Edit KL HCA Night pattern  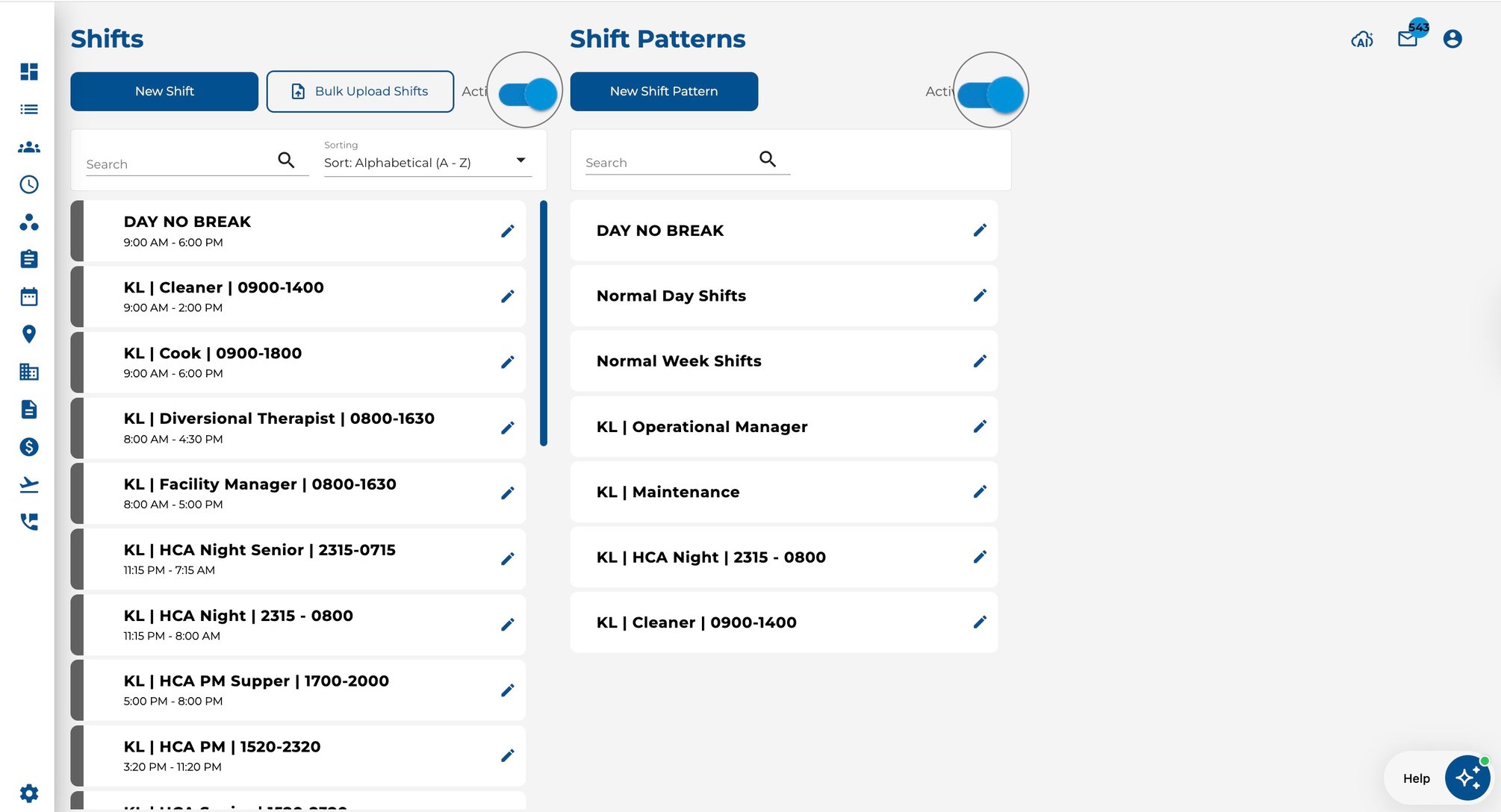981,557
